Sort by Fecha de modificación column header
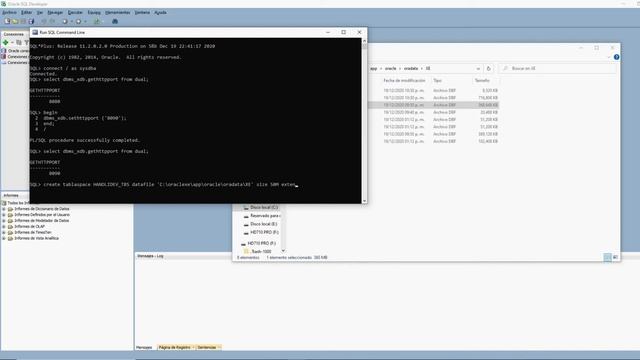This screenshot has width=640, height=360. 404,80
